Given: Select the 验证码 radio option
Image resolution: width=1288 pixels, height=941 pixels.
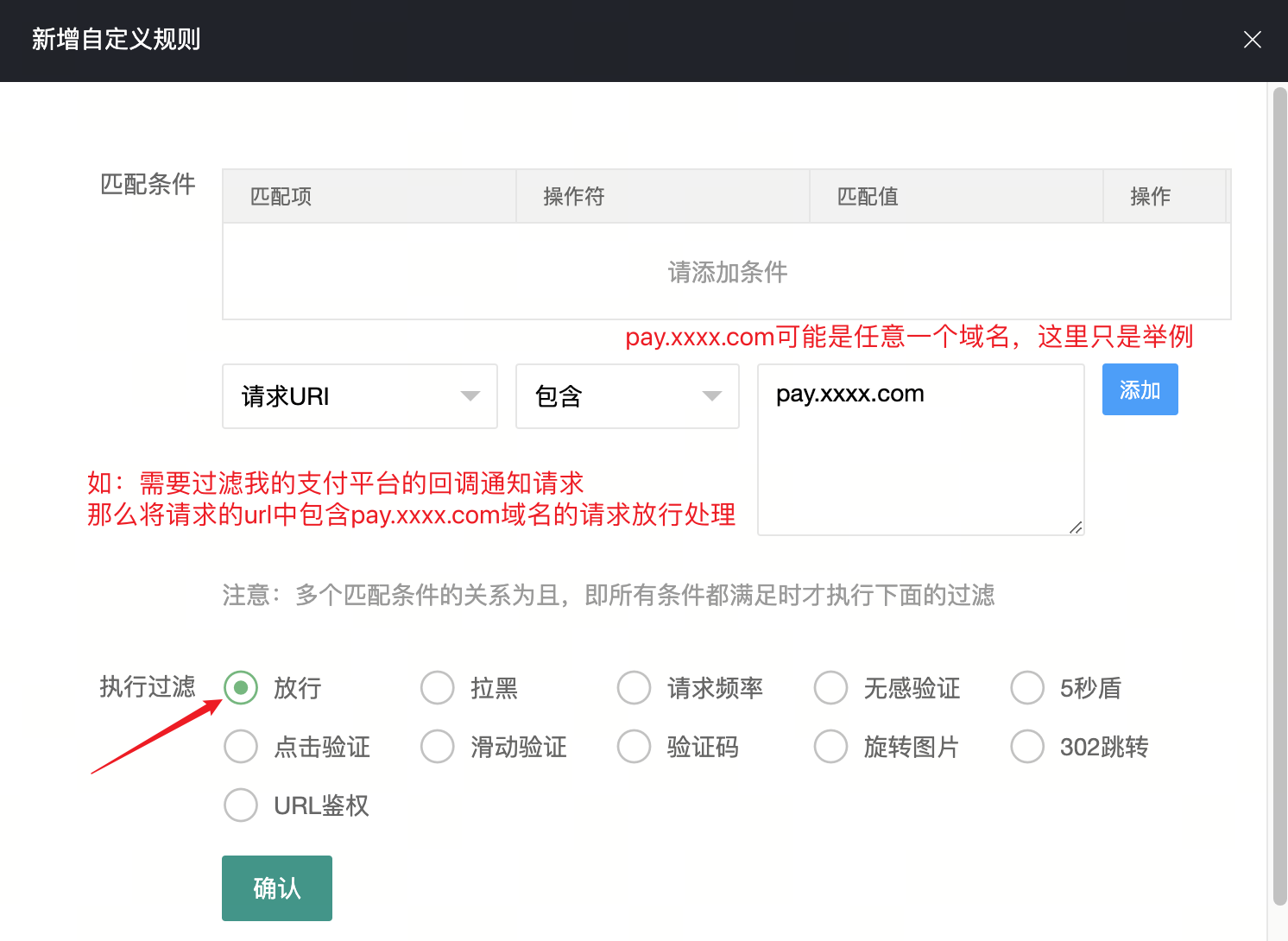Looking at the screenshot, I should [x=635, y=747].
